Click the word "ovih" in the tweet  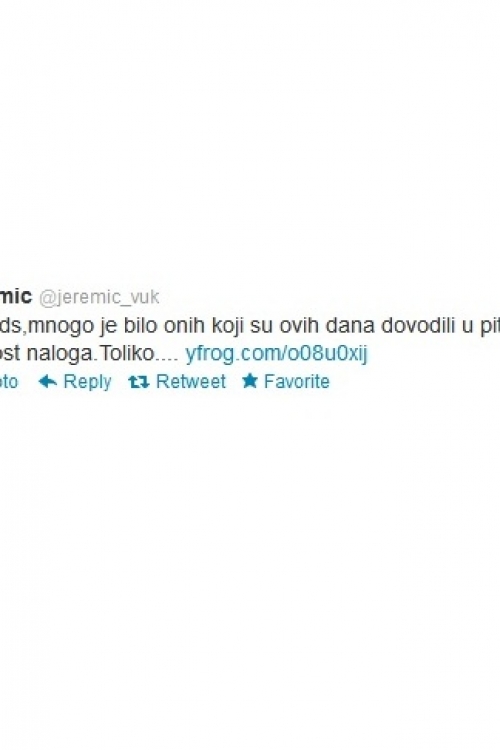pyautogui.click(x=299, y=325)
